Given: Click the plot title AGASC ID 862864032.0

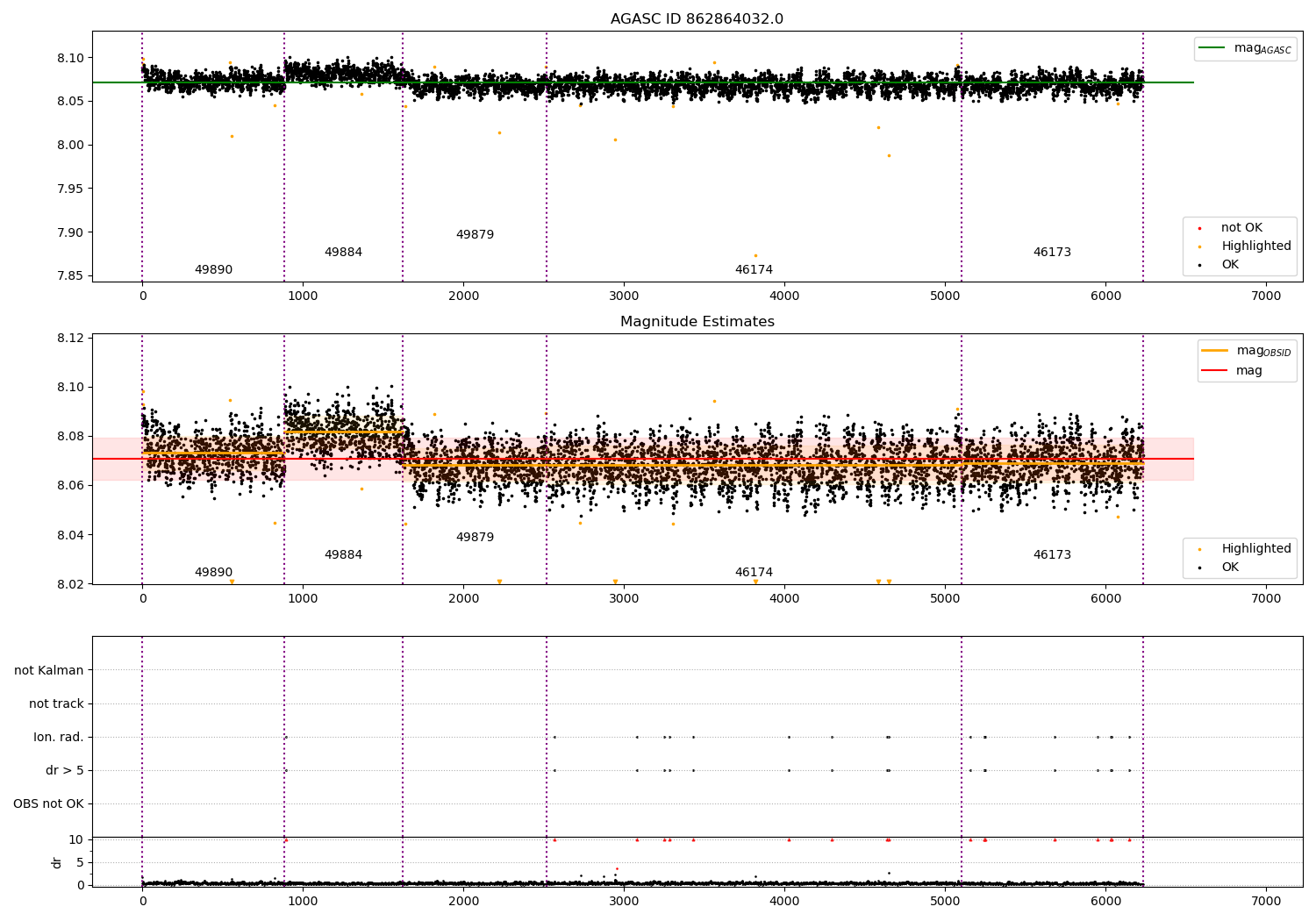Looking at the screenshot, I should coord(697,19).
